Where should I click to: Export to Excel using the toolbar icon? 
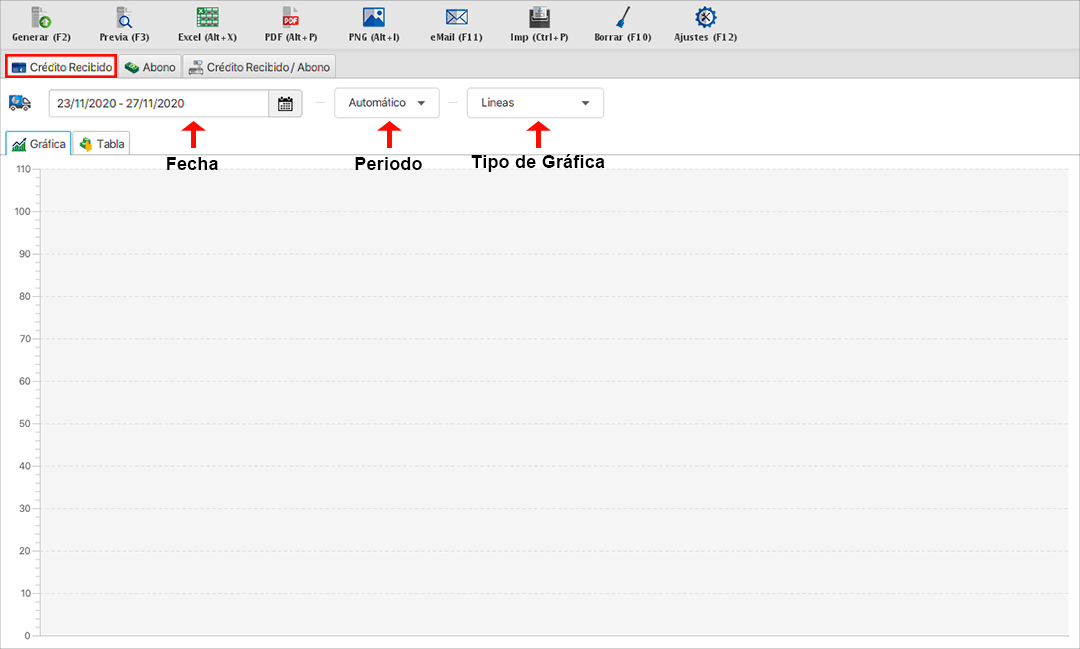[207, 18]
